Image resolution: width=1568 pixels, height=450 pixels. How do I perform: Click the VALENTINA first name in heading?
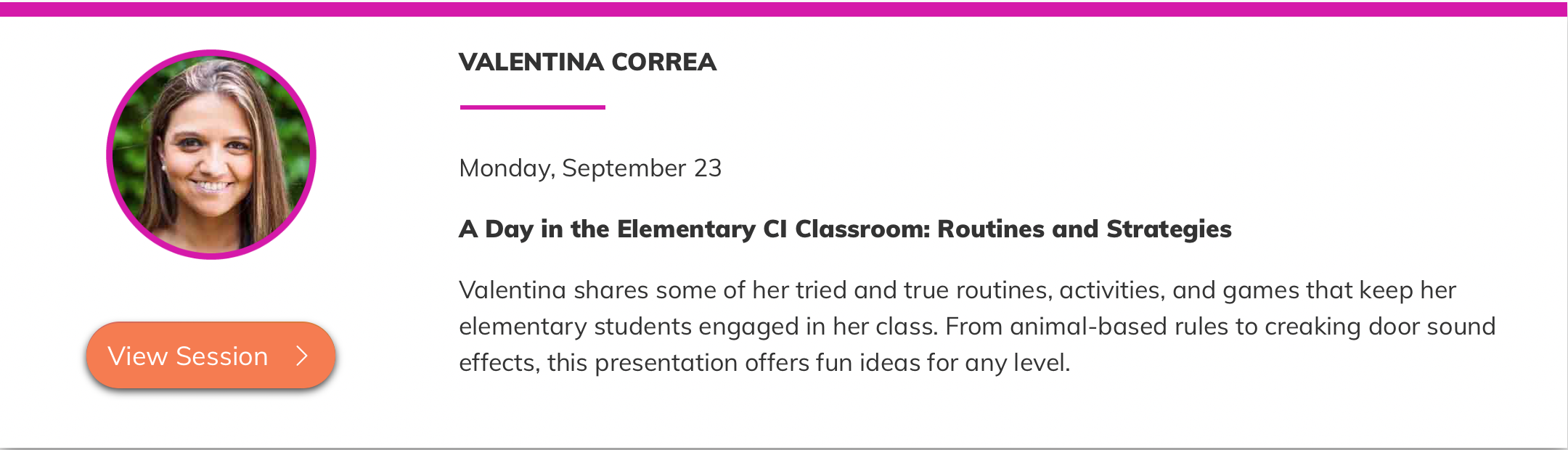tap(531, 62)
